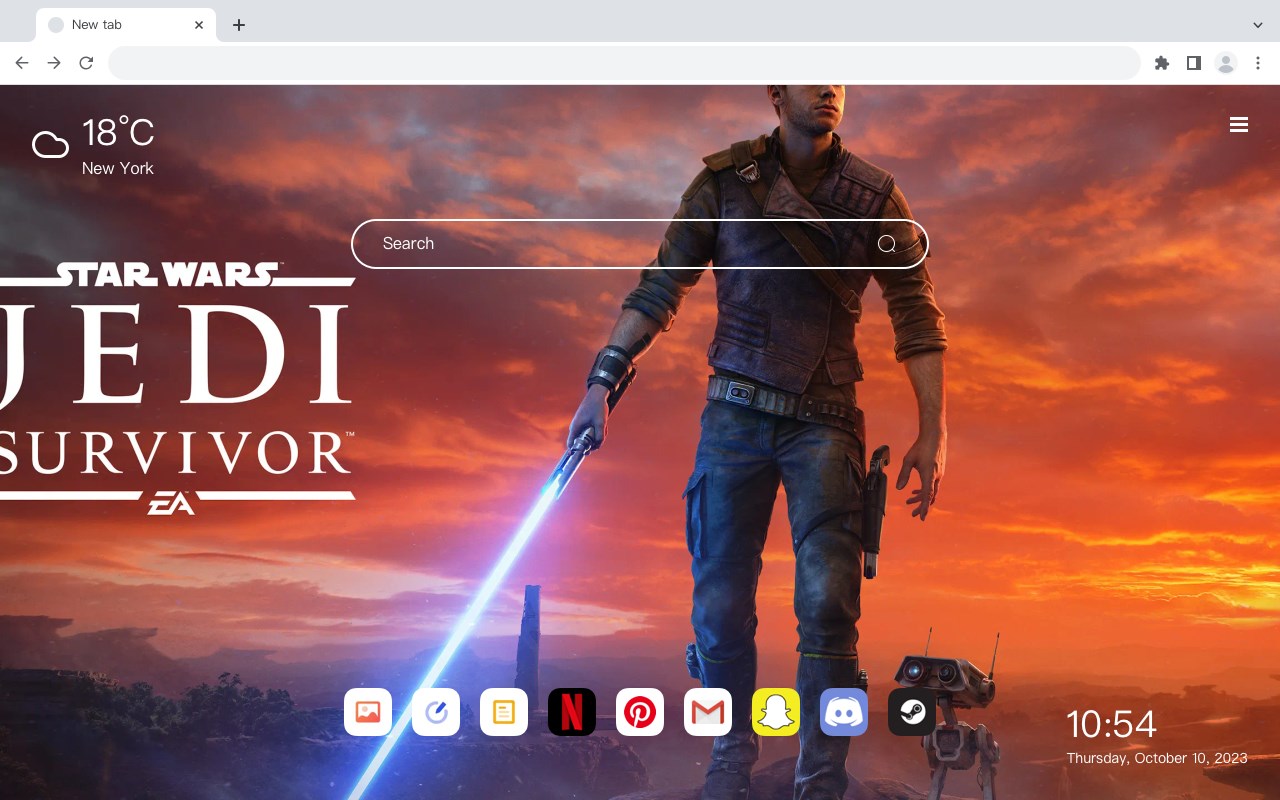This screenshot has width=1280, height=800.
Task: Expand the tab search dropdown chevron
Action: pyautogui.click(x=1258, y=25)
